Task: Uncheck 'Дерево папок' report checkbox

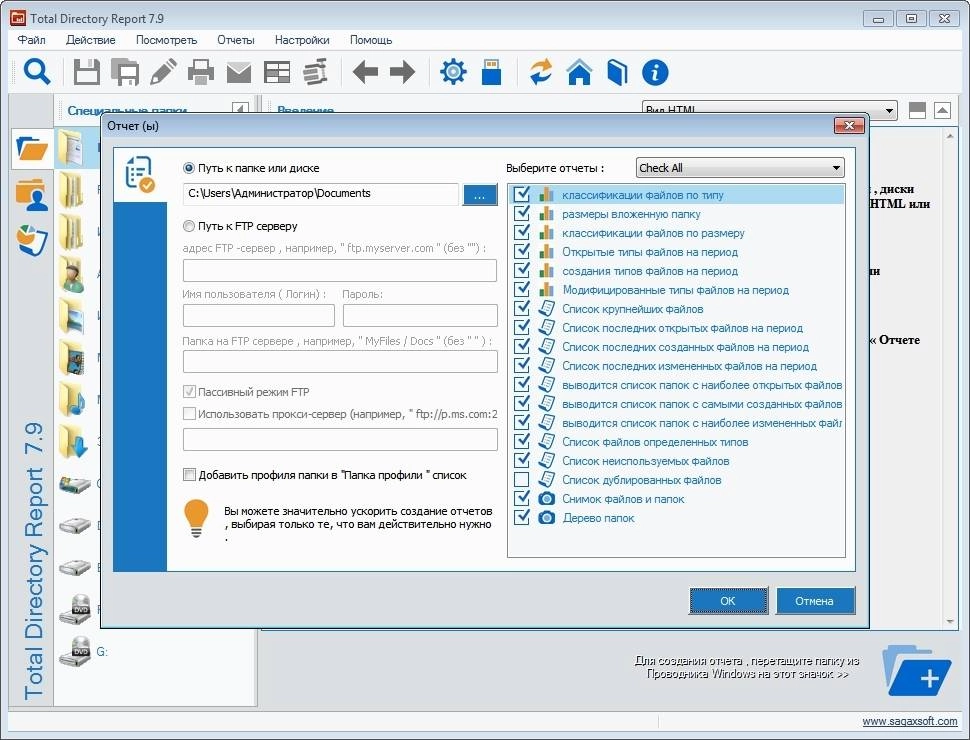Action: (x=521, y=517)
